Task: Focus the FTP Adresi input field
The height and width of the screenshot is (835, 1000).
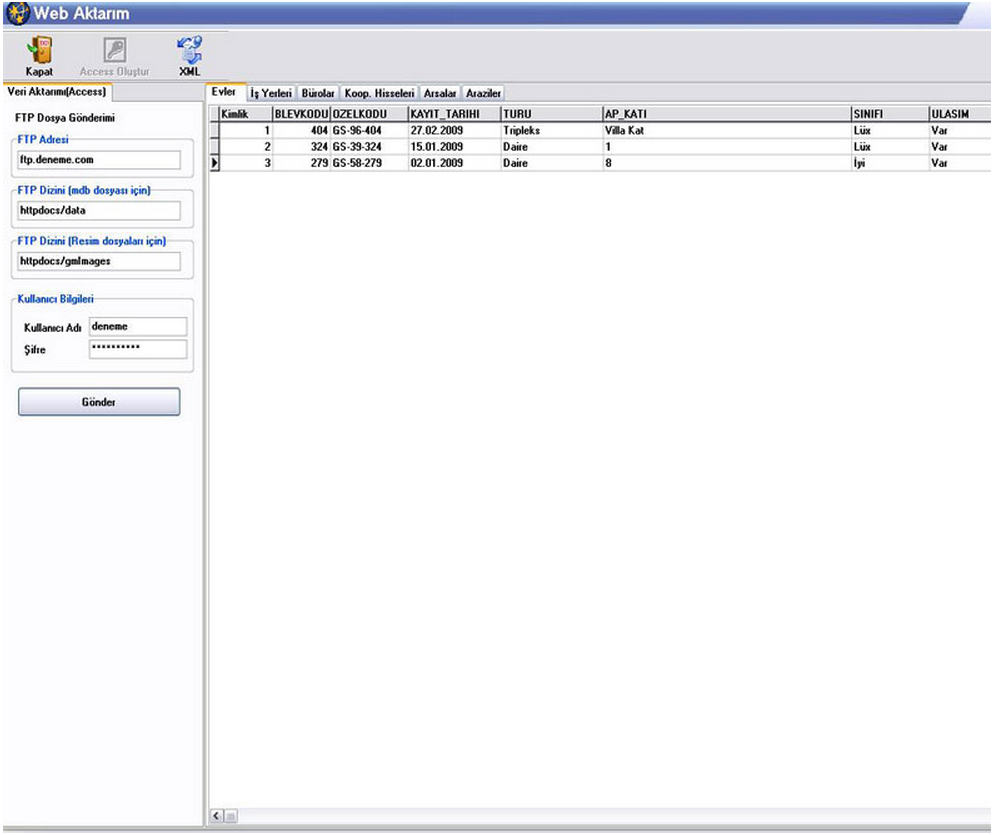Action: point(99,159)
